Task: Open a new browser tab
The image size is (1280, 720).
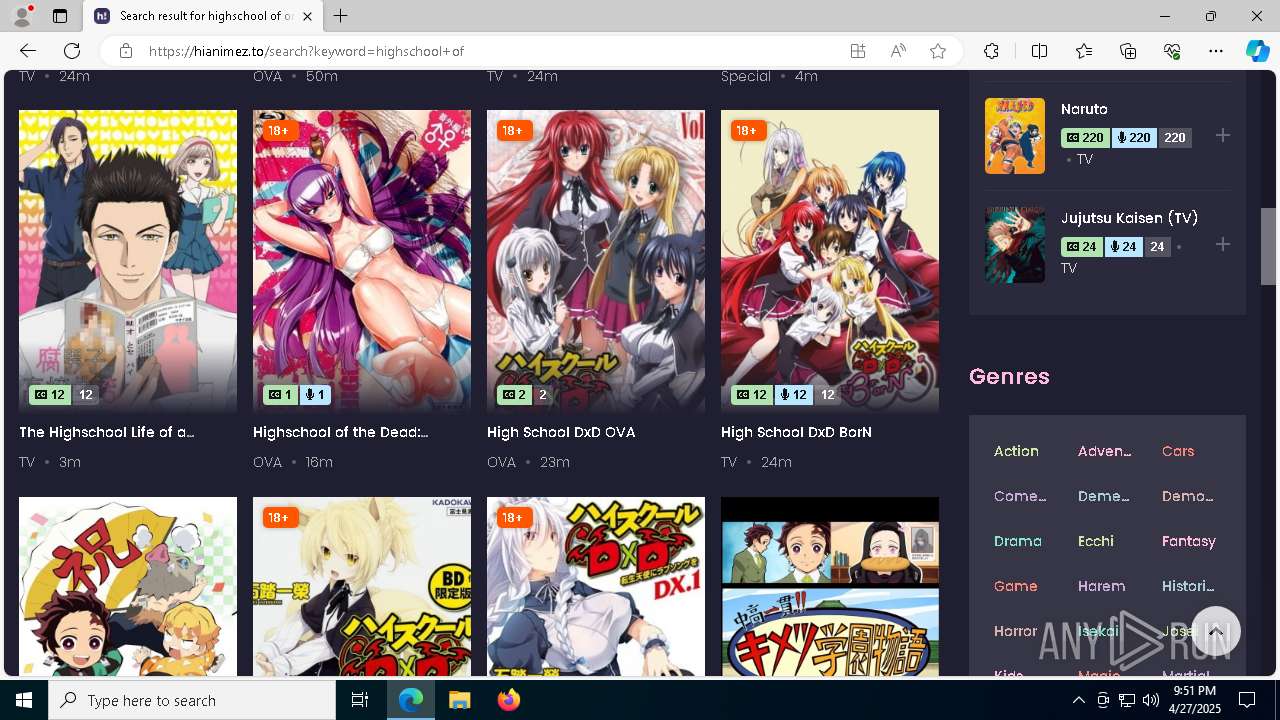Action: pyautogui.click(x=341, y=16)
